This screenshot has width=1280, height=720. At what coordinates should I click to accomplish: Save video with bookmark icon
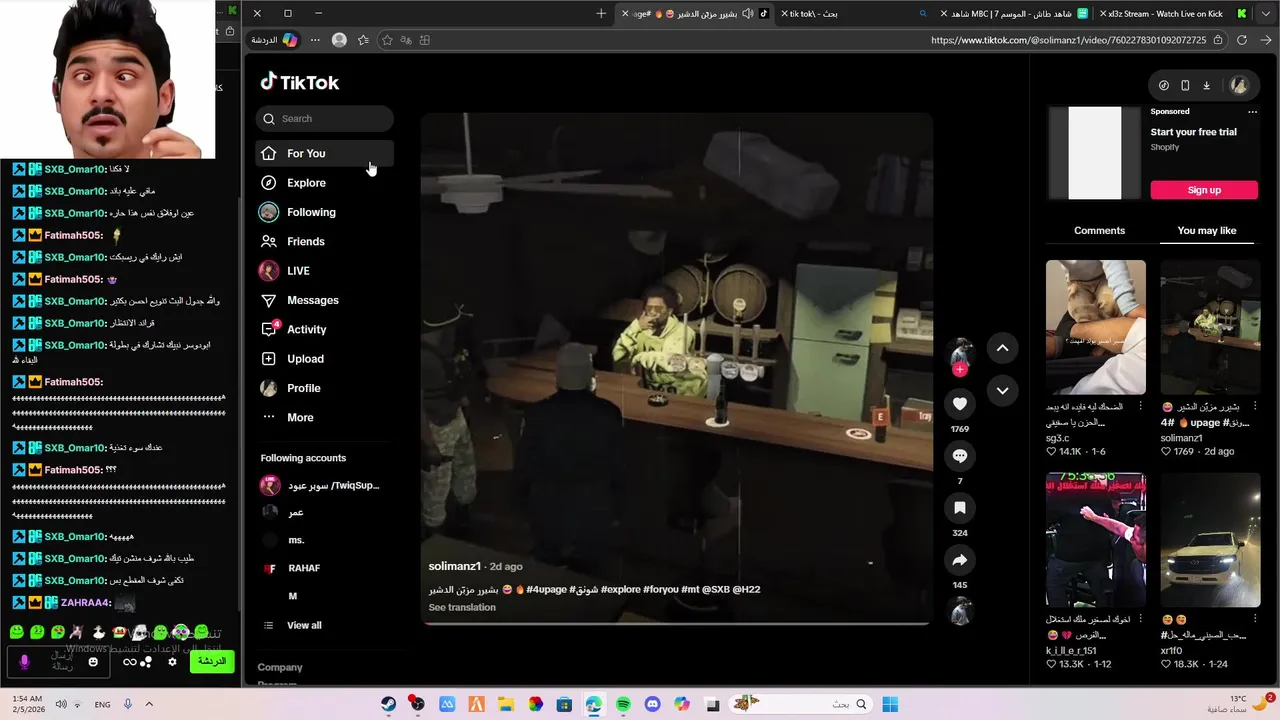pos(960,508)
